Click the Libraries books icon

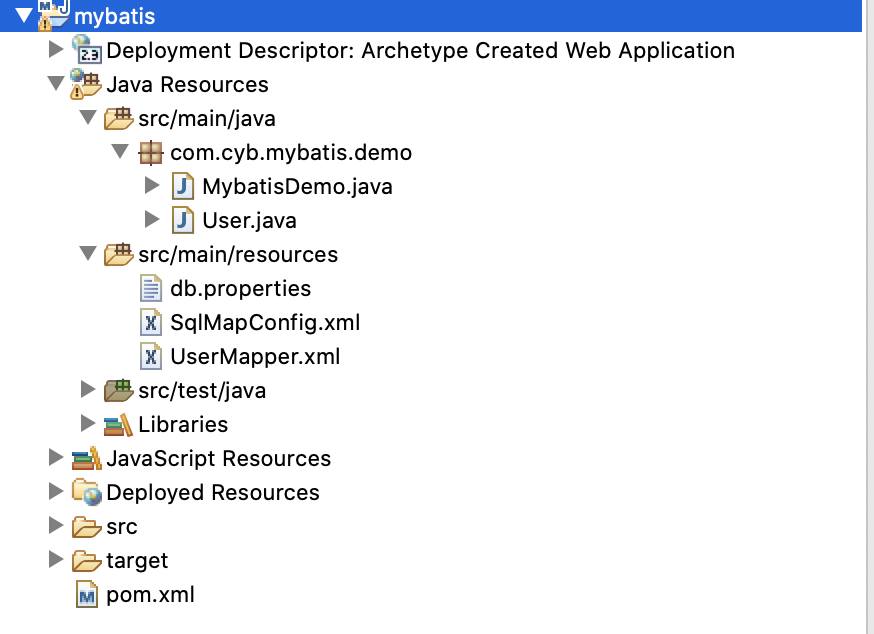(118, 425)
